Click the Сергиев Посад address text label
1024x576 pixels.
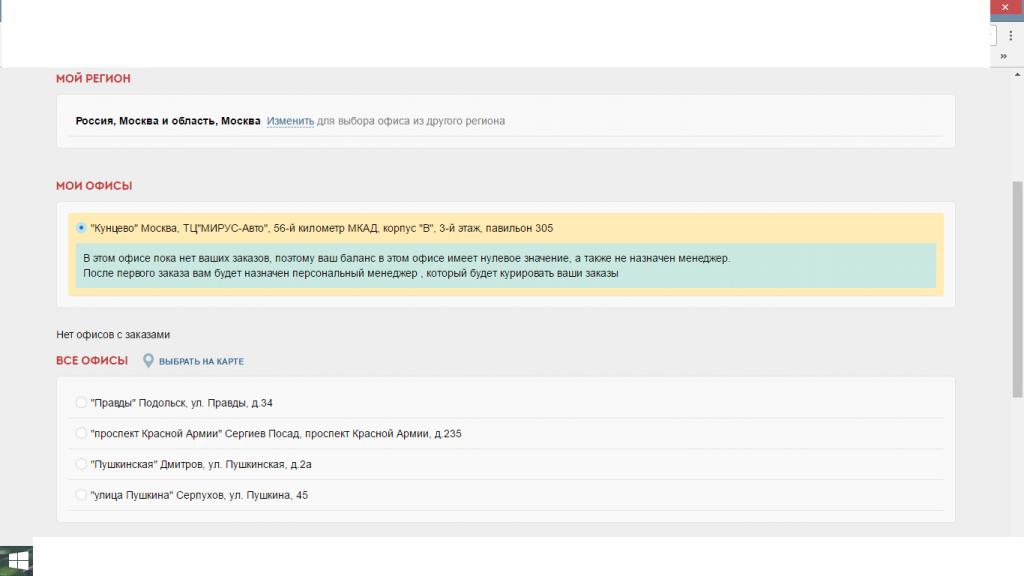[276, 434]
